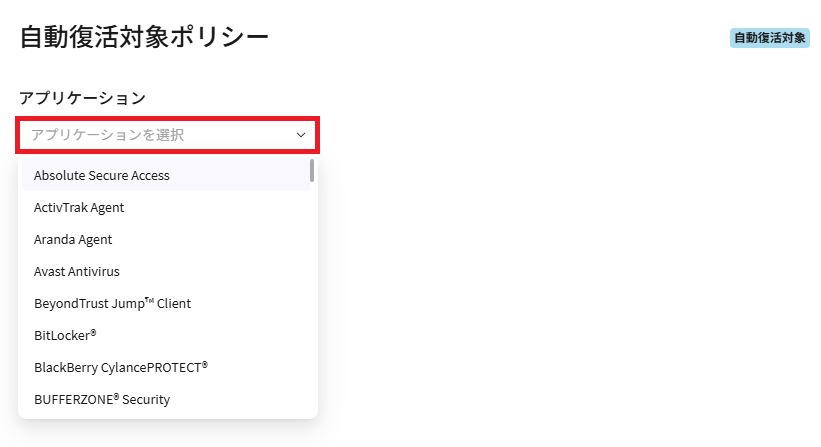Select Avast Antivirus application
The image size is (821, 447).
click(x=77, y=272)
